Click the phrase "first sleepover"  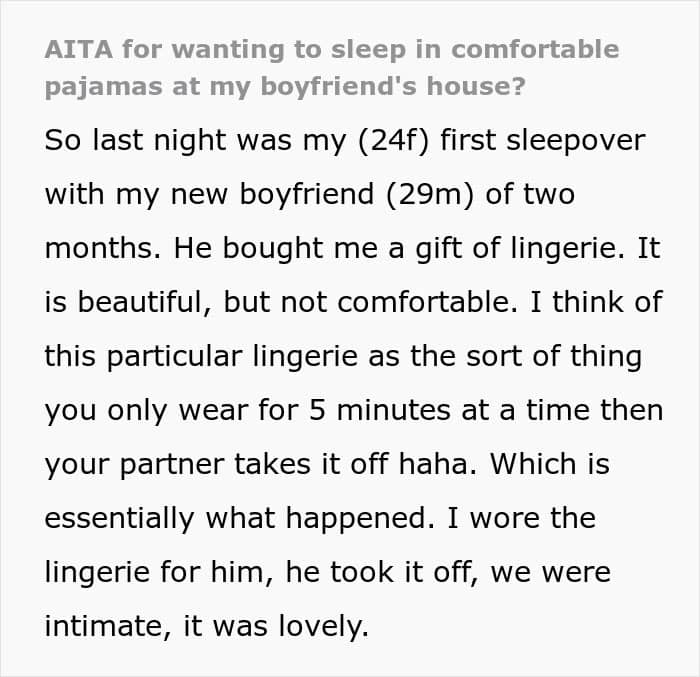(543, 141)
